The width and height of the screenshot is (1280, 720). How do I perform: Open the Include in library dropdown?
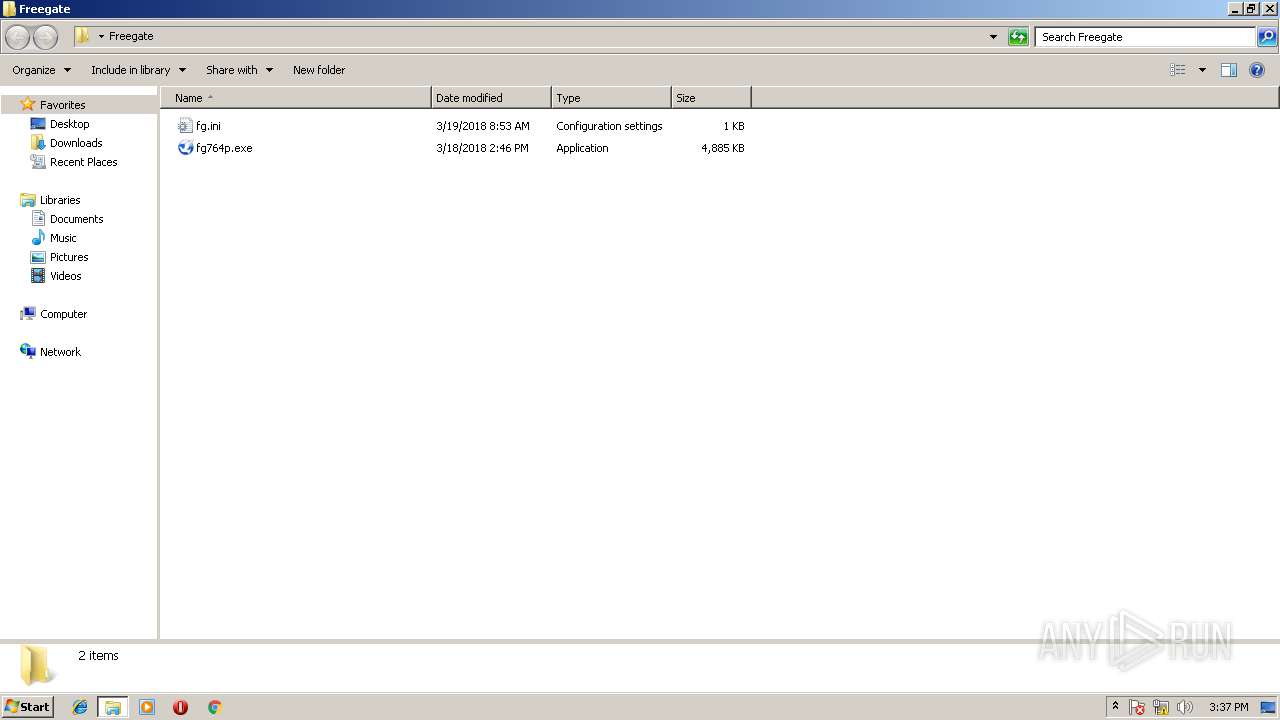138,70
